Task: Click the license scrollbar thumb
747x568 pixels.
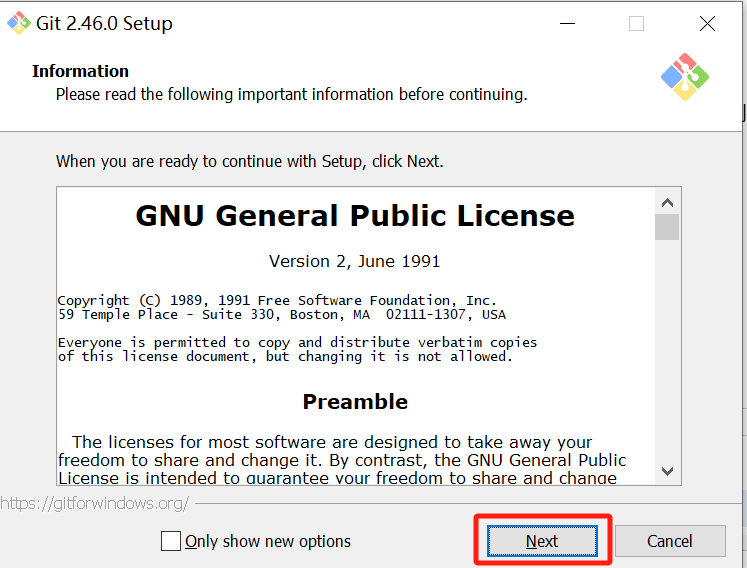Action: [x=667, y=227]
